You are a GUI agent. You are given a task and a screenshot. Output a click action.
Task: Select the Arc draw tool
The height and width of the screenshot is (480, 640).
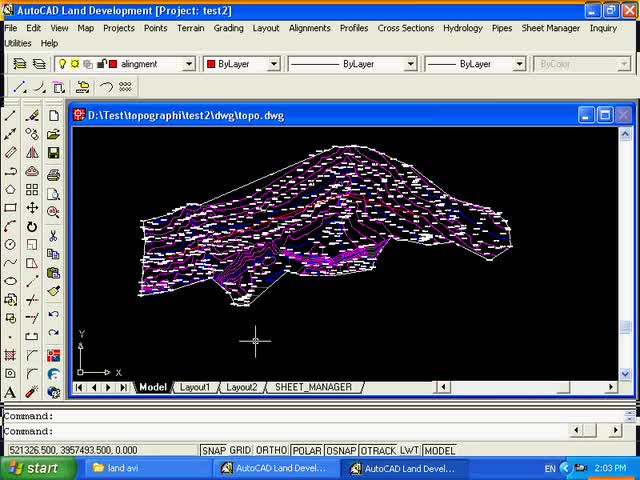point(10,226)
